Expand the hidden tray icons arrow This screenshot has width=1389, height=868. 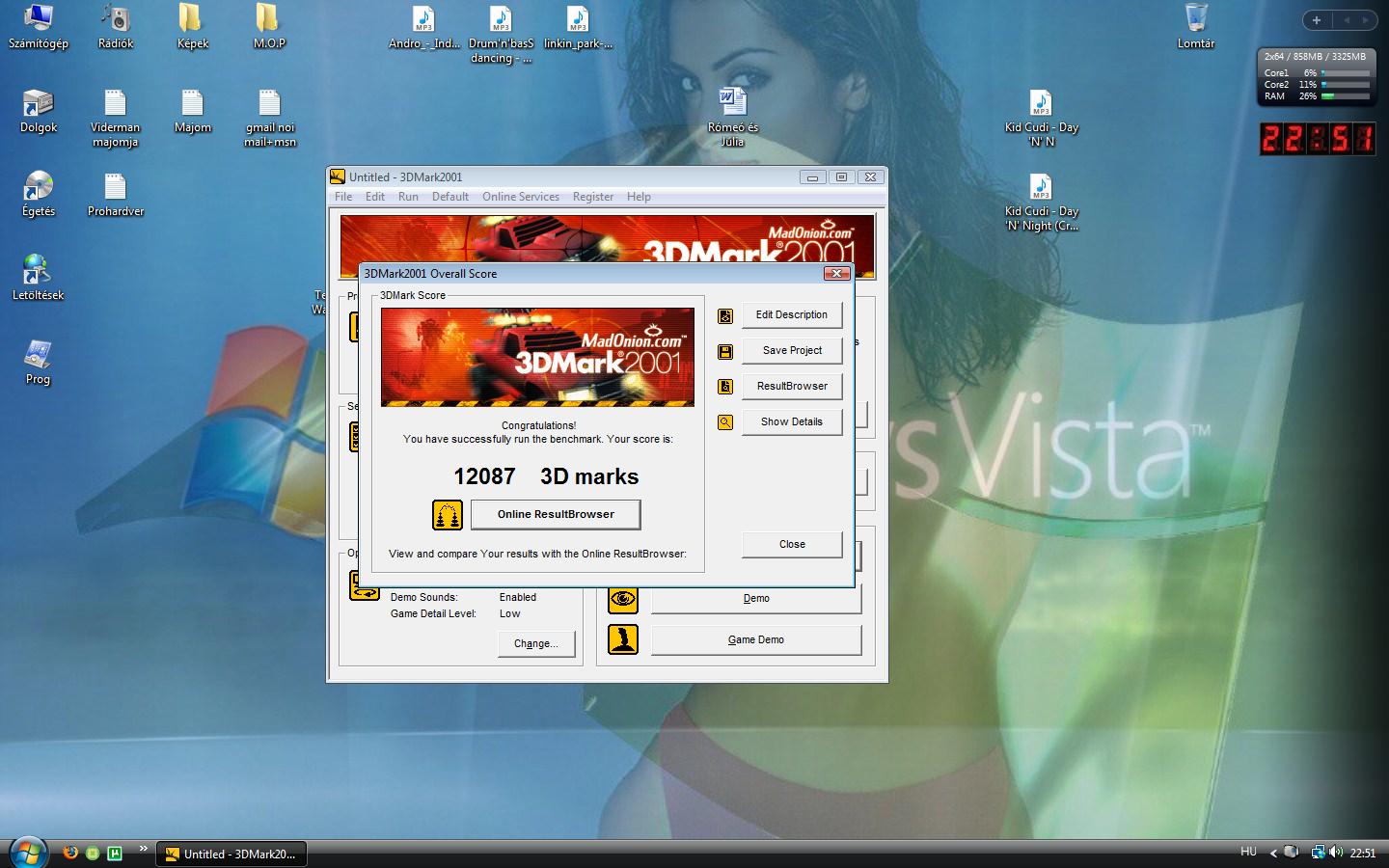1273,853
